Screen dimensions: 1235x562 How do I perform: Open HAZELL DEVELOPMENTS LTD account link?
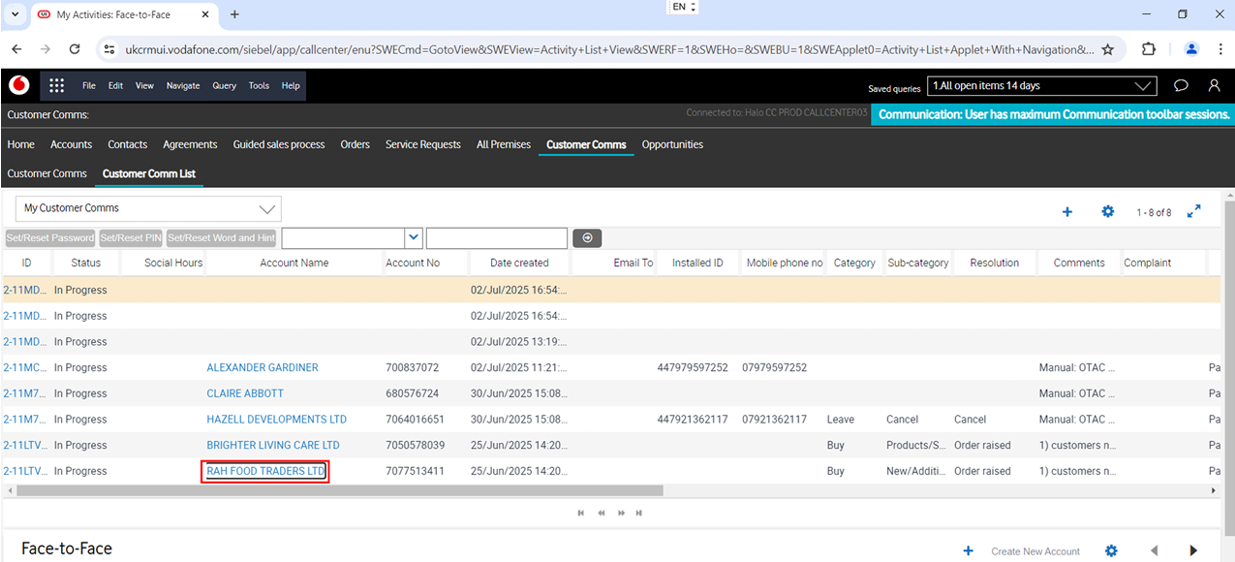tap(277, 420)
